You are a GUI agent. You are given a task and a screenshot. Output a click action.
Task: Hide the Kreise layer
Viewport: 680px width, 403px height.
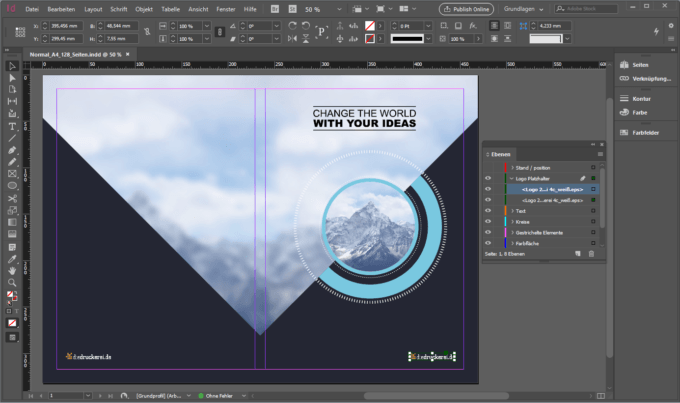pyautogui.click(x=488, y=222)
